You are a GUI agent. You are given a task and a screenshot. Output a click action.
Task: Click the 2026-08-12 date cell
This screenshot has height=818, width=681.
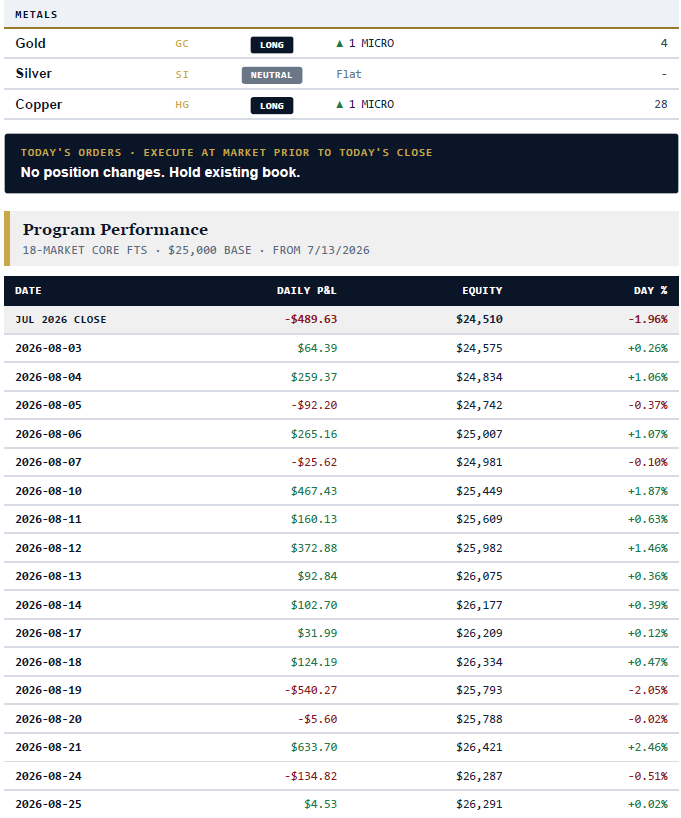(49, 548)
